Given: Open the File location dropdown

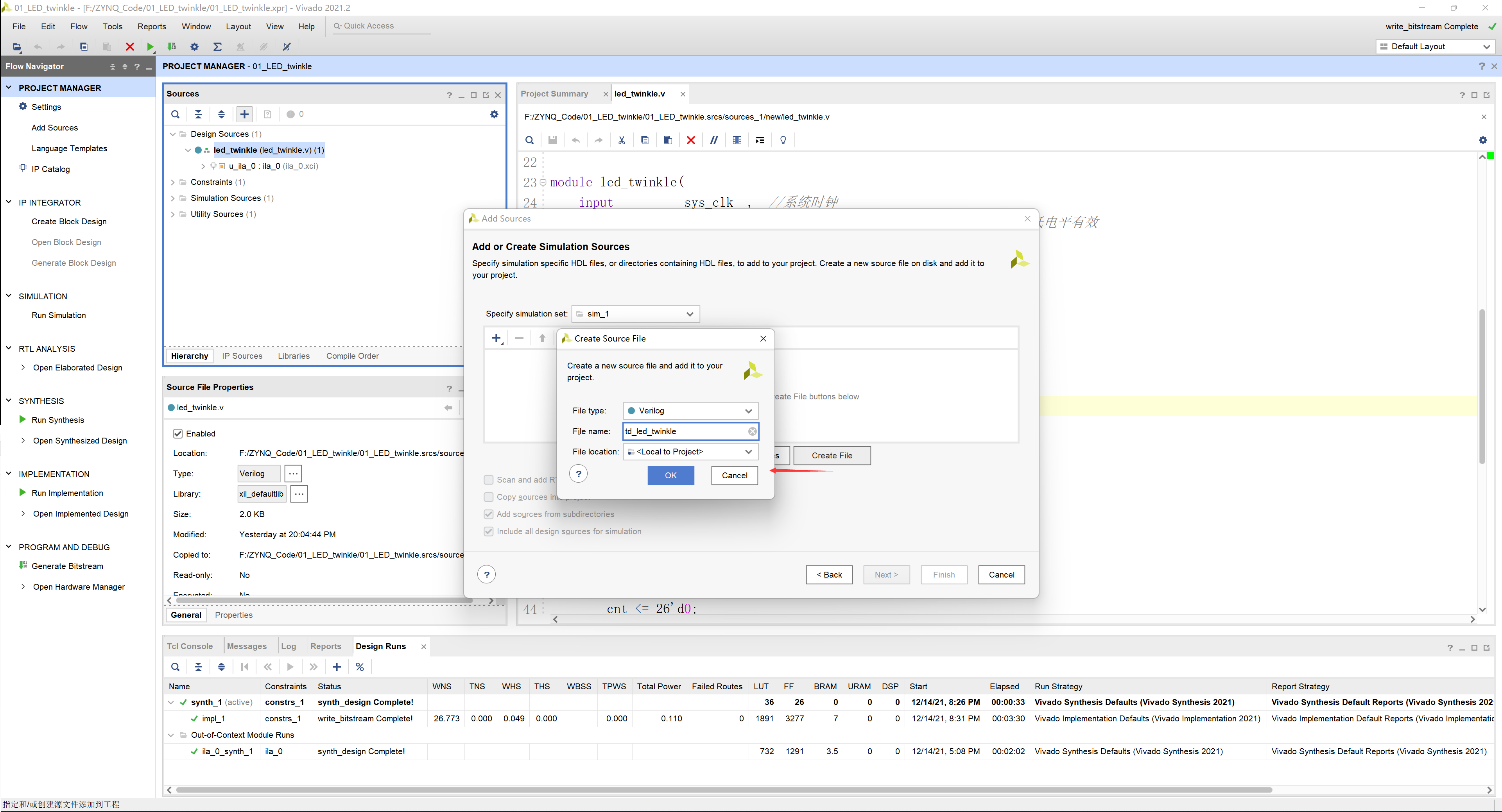Looking at the screenshot, I should [x=690, y=452].
